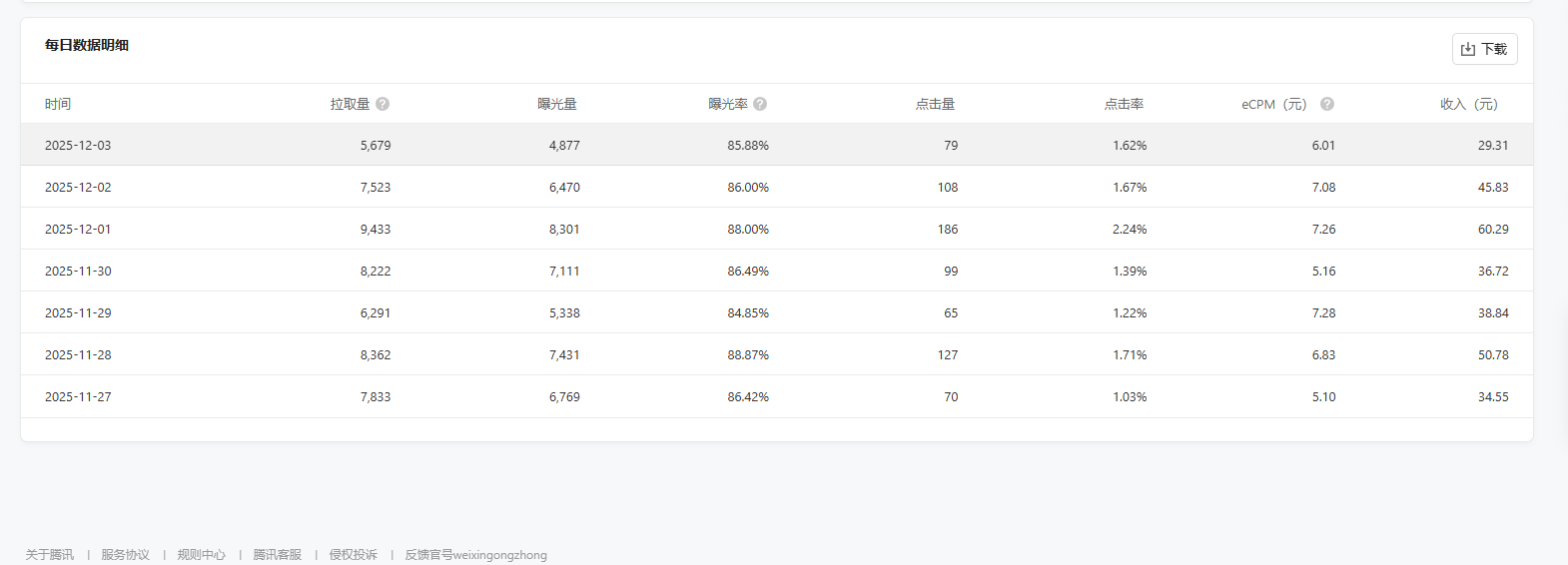Click the 点击率 column header

tap(1124, 104)
